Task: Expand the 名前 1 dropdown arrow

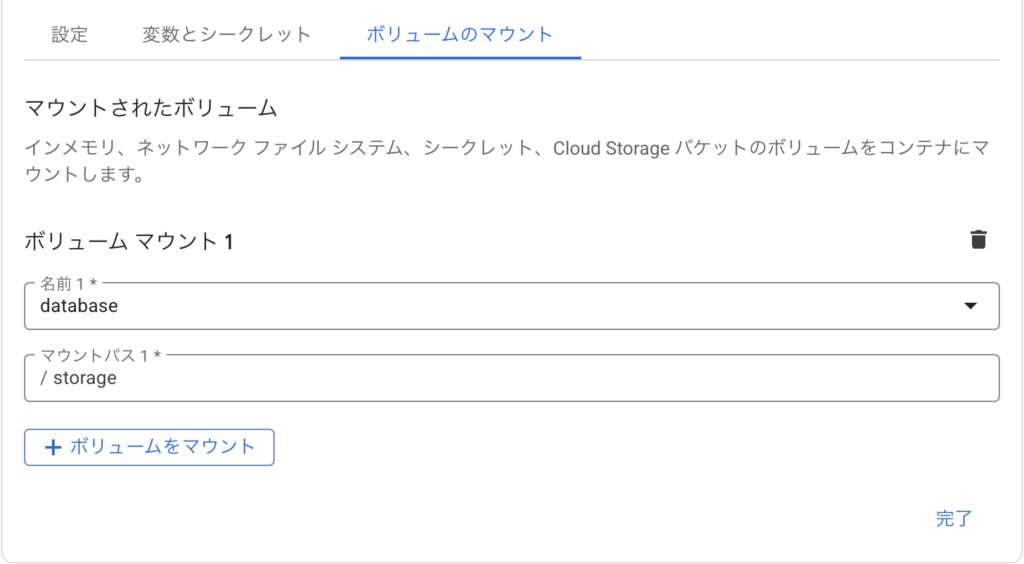Action: 969,306
